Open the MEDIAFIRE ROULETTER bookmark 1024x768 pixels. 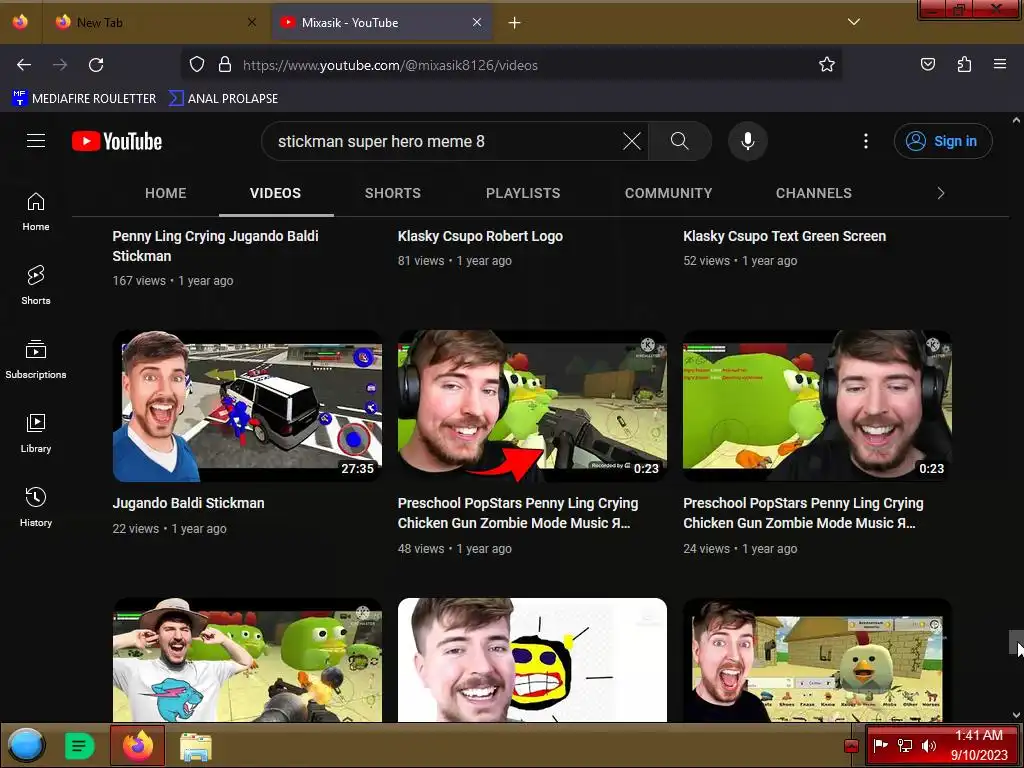[x=84, y=99]
